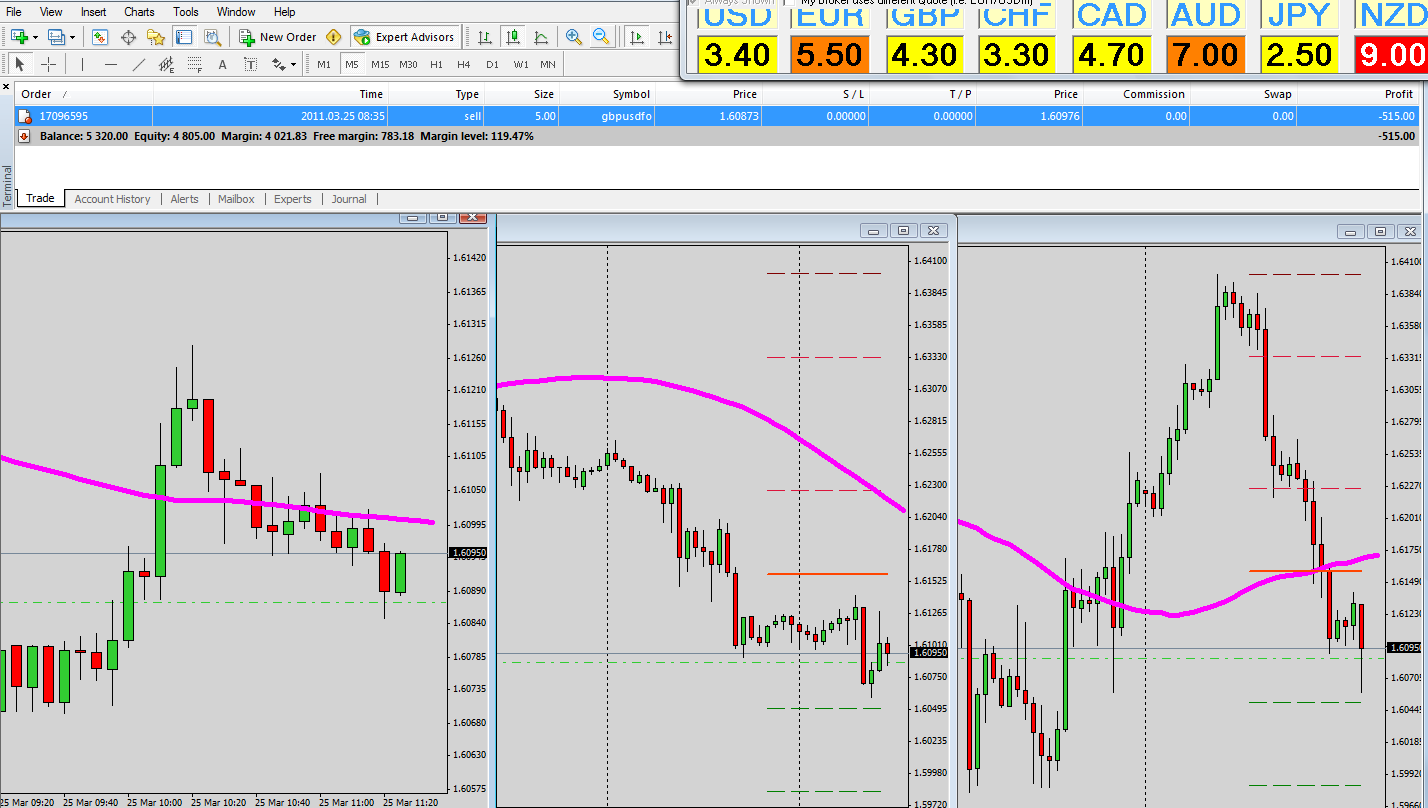Click the orange AUD 7.00 strength box
Image resolution: width=1428 pixels, height=808 pixels.
click(x=1205, y=54)
